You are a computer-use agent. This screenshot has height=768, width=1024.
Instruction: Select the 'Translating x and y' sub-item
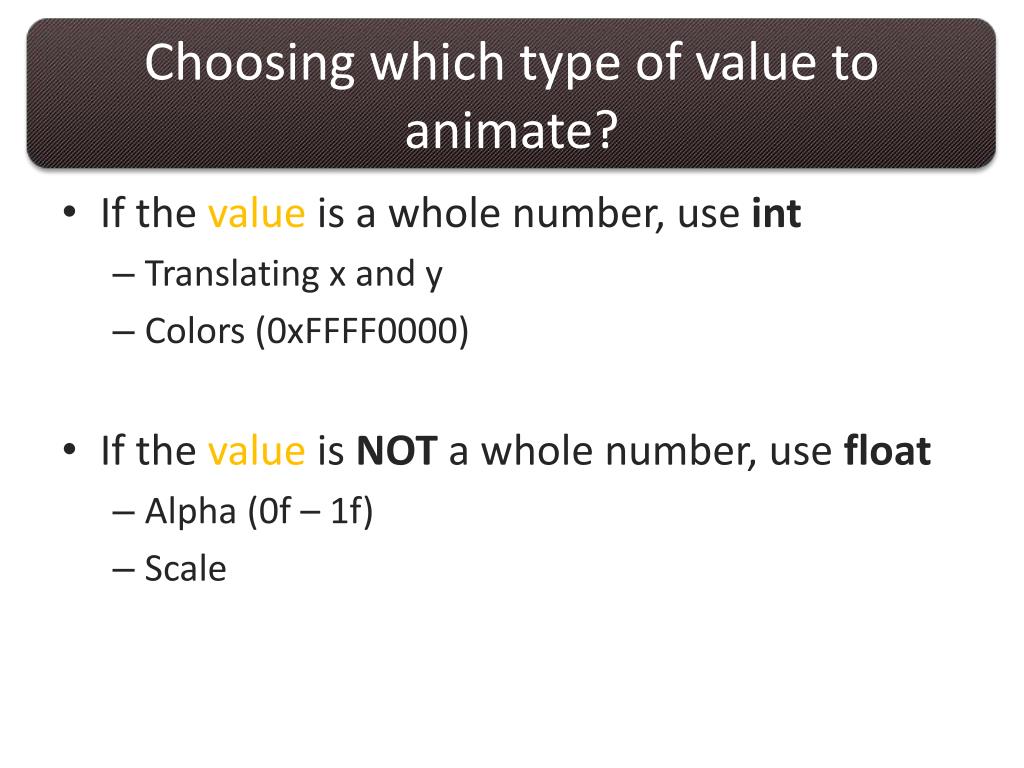click(294, 274)
